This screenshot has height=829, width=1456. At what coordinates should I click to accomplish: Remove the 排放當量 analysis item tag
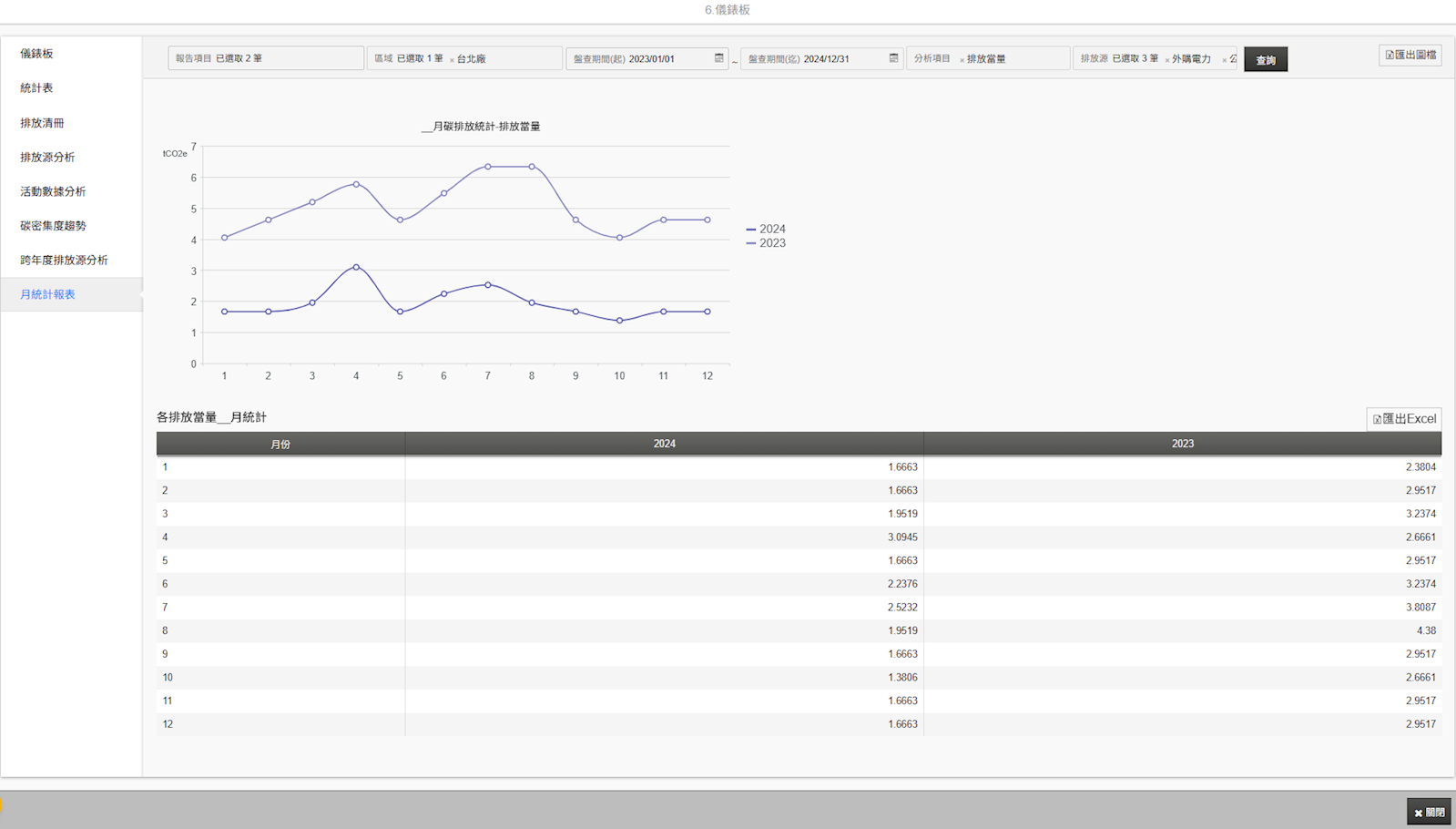(962, 60)
